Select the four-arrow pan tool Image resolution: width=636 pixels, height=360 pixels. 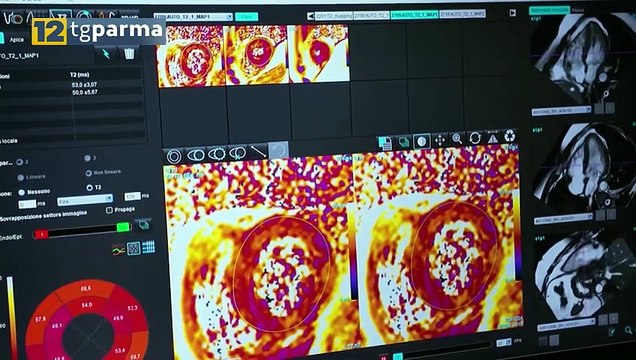pos(440,140)
